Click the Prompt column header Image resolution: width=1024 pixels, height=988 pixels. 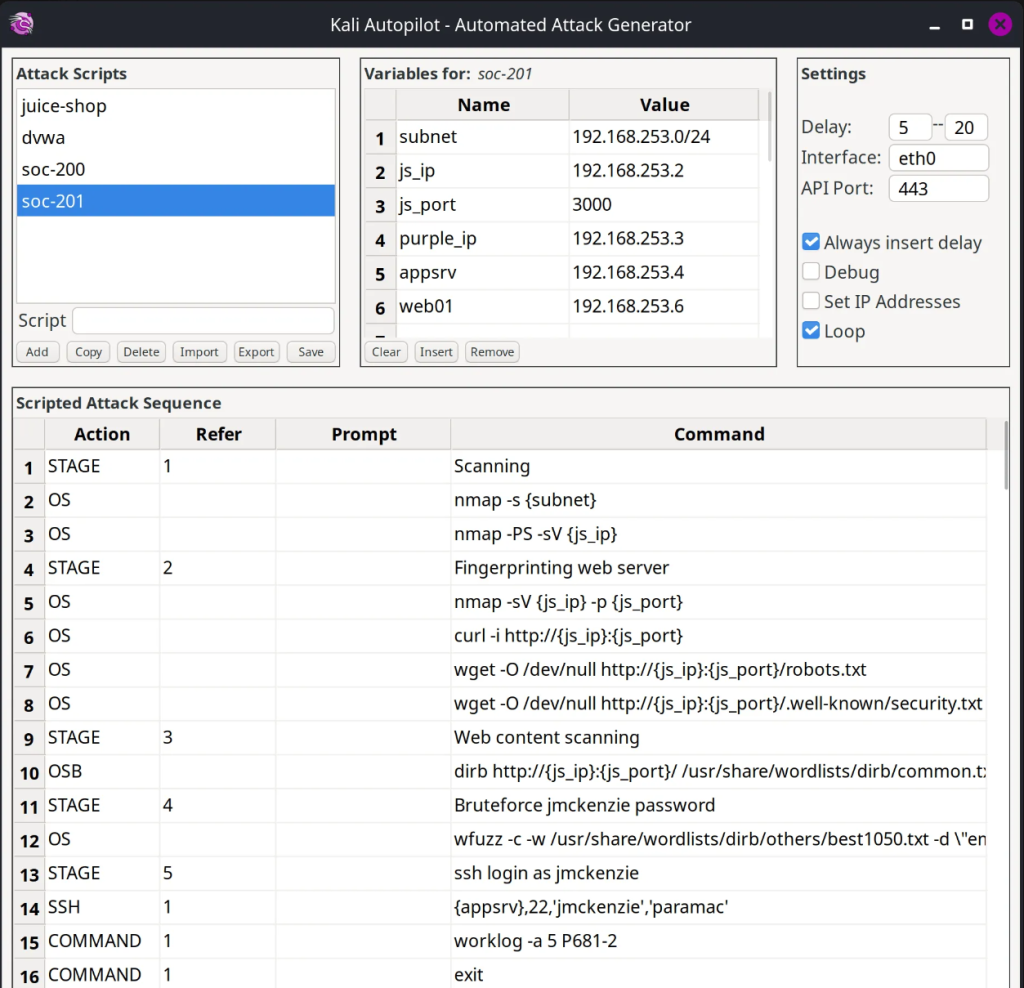364,434
